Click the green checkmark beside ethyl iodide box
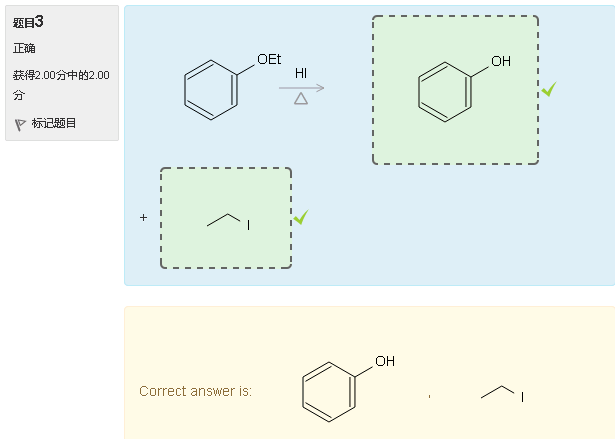The width and height of the screenshot is (615, 439). [301, 217]
